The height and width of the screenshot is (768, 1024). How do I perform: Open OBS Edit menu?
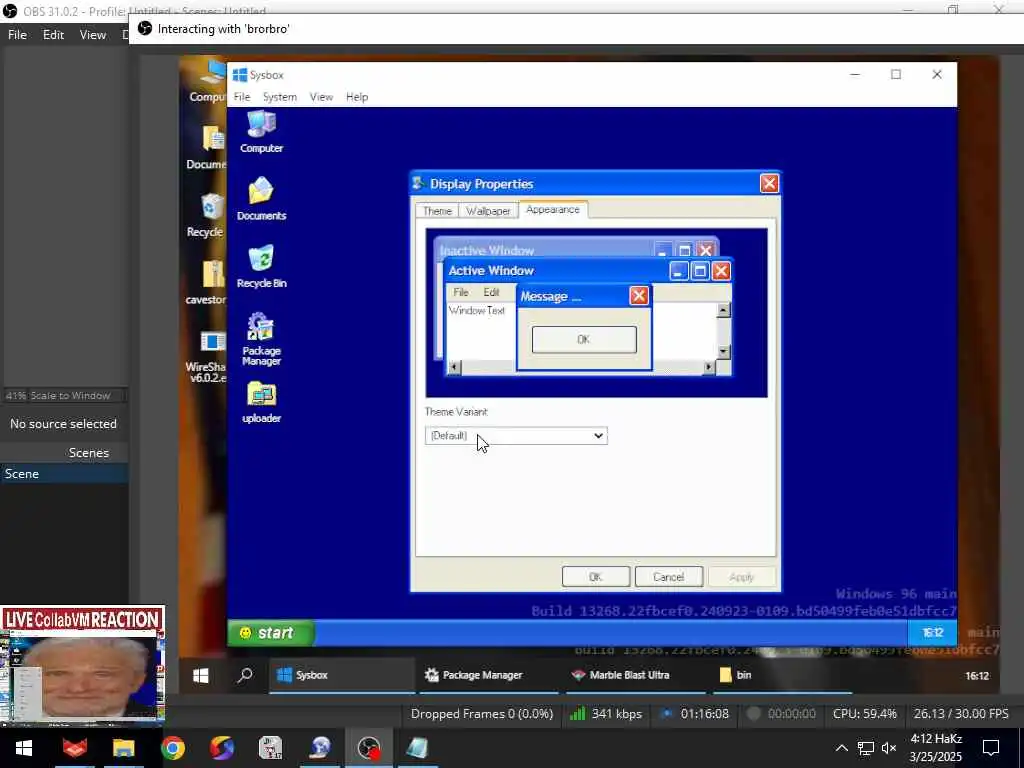coord(53,35)
